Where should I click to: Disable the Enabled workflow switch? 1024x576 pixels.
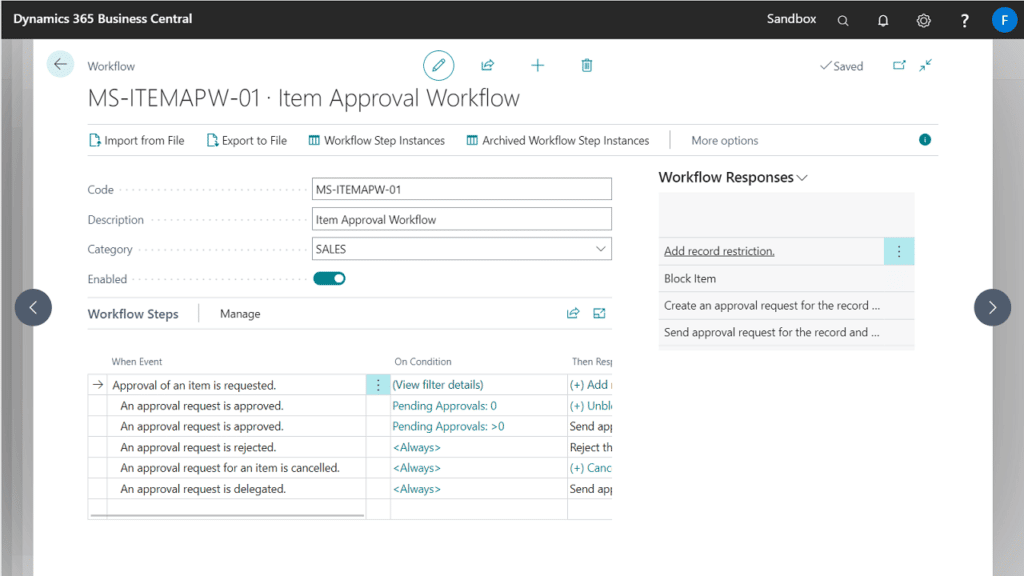(329, 279)
